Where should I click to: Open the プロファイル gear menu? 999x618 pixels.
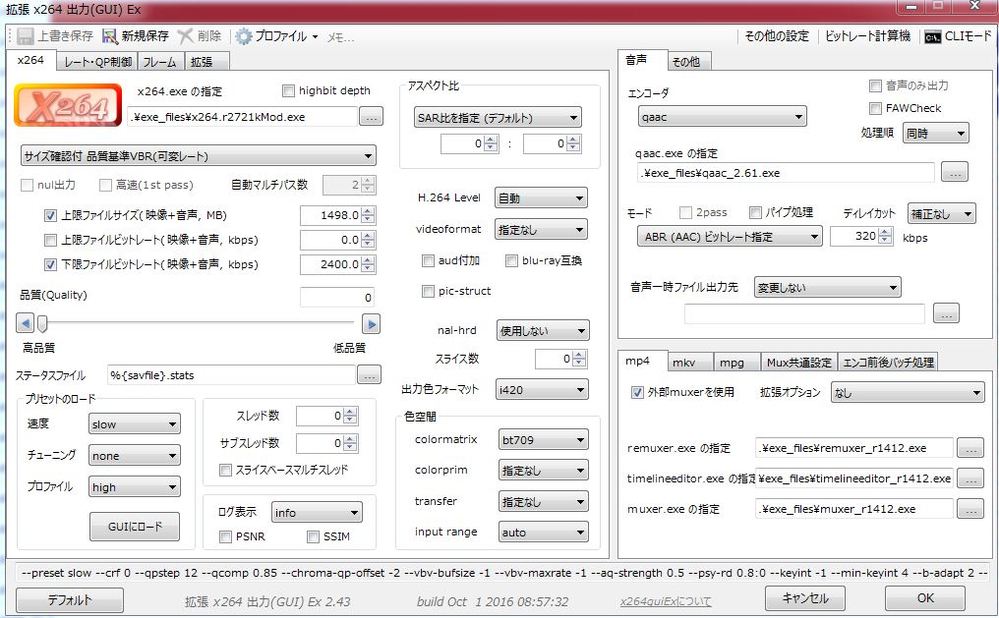[x=243, y=36]
